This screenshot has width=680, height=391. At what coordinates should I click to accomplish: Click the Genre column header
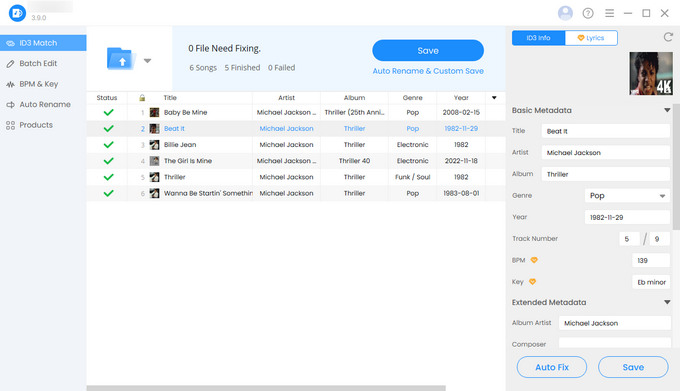[x=412, y=98]
